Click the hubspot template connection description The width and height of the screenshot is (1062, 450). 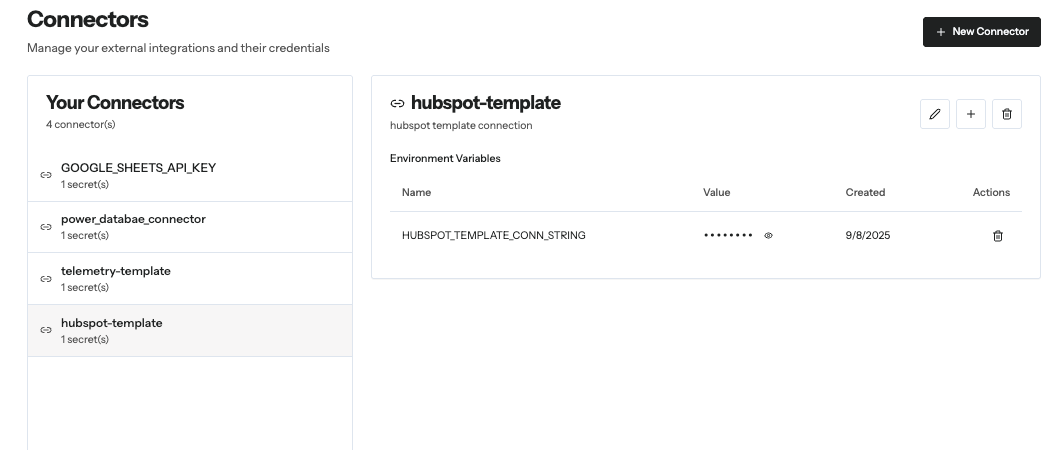coord(461,125)
